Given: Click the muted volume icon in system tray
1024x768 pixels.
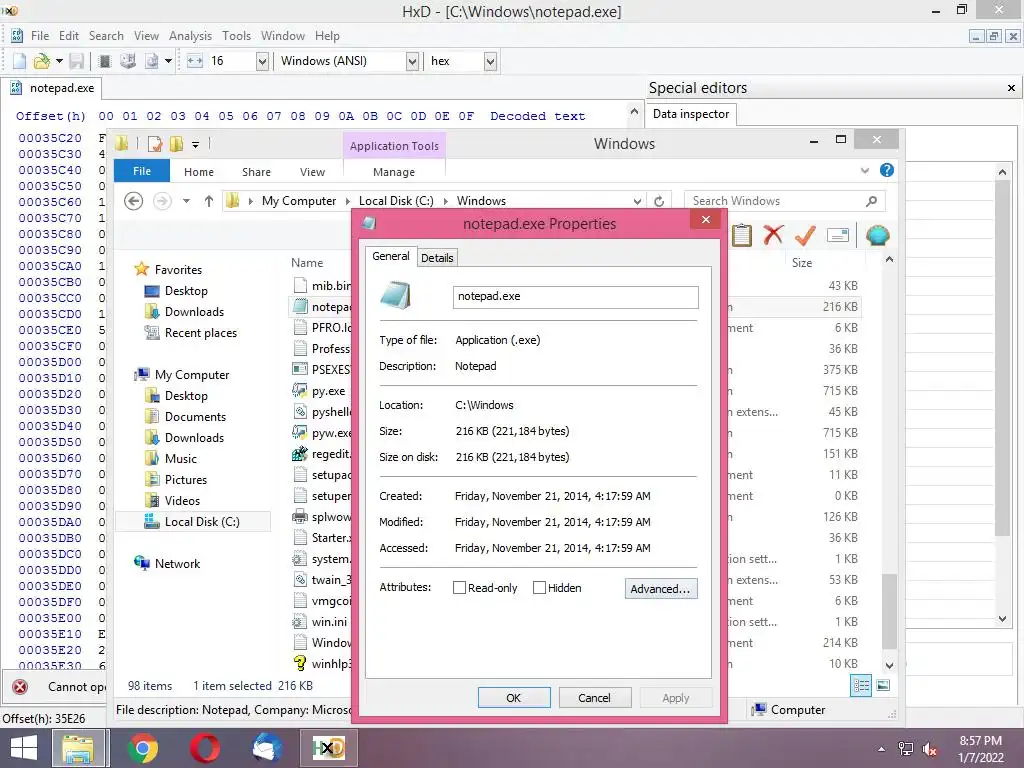Looking at the screenshot, I should [x=929, y=749].
